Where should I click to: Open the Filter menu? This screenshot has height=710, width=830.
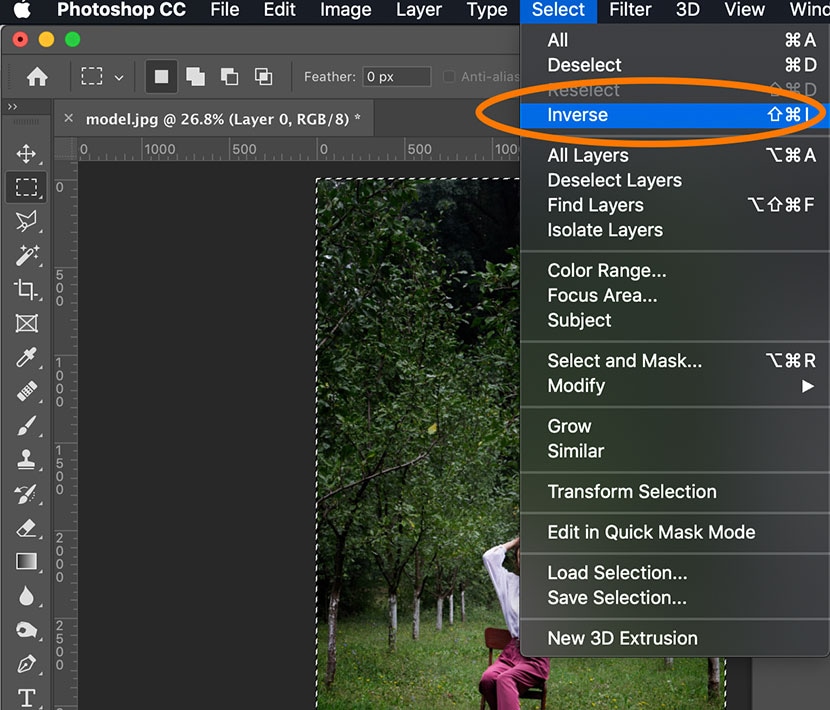[630, 10]
